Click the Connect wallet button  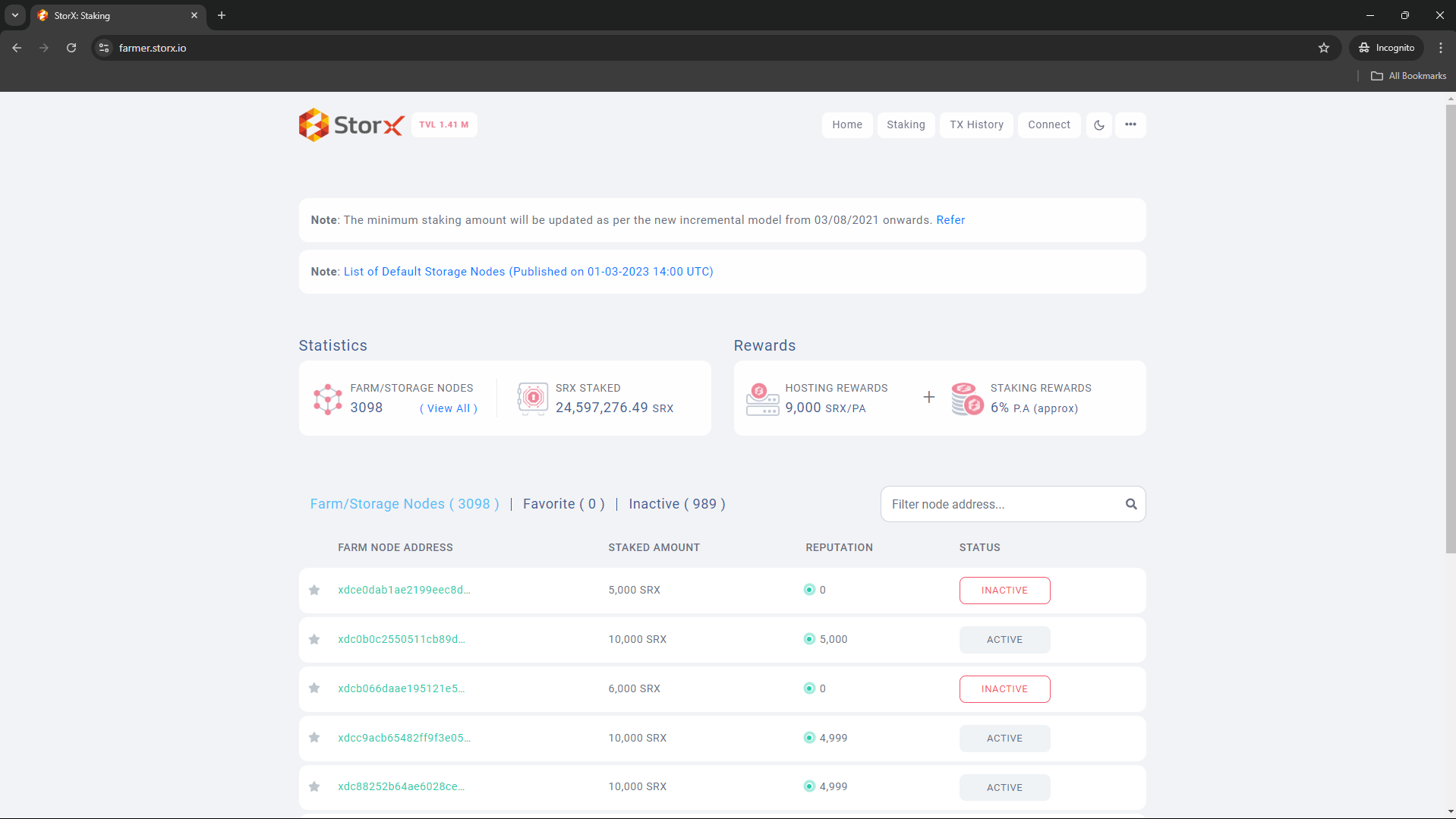pos(1049,125)
